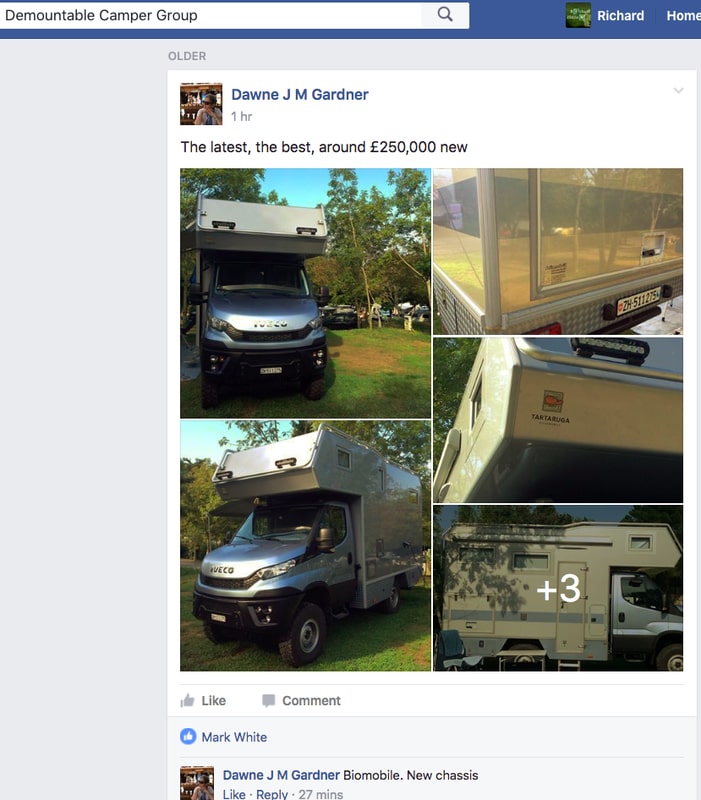The width and height of the screenshot is (701, 800).
Task: Go to Home in the top bar
Action: [683, 16]
